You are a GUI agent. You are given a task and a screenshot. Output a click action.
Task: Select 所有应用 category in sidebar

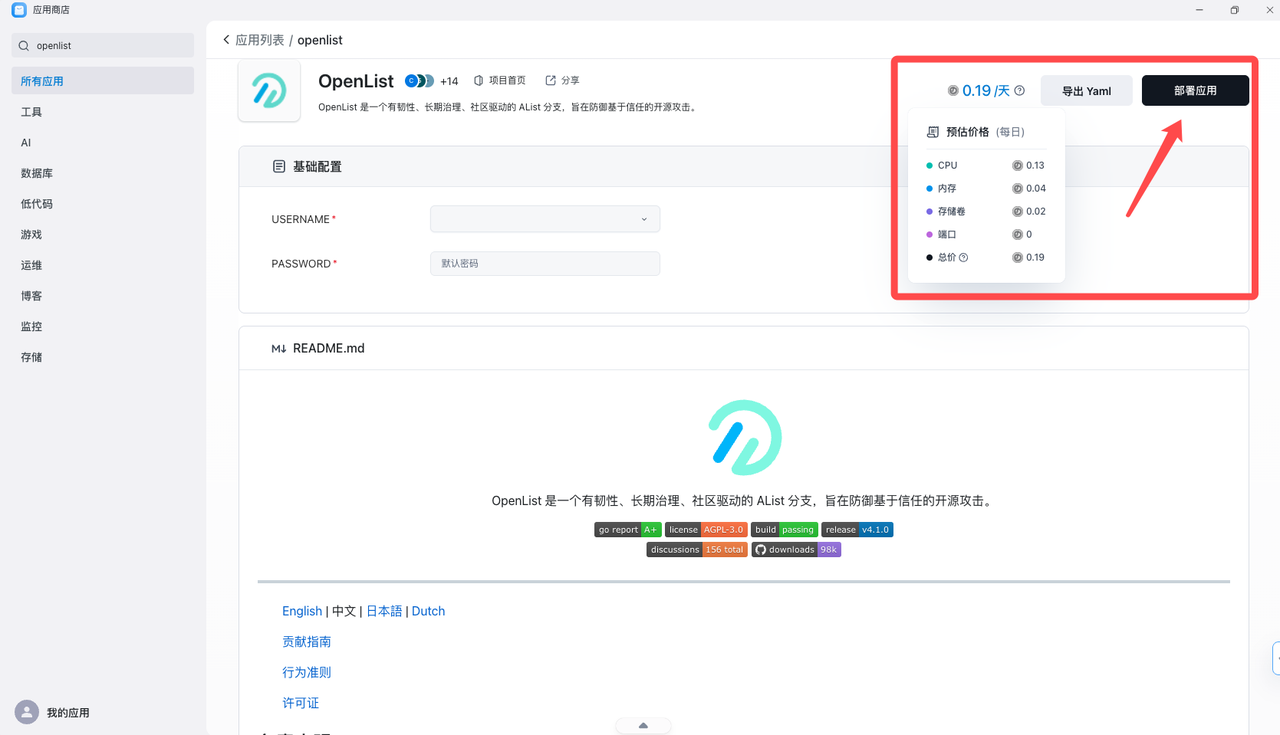(x=102, y=81)
